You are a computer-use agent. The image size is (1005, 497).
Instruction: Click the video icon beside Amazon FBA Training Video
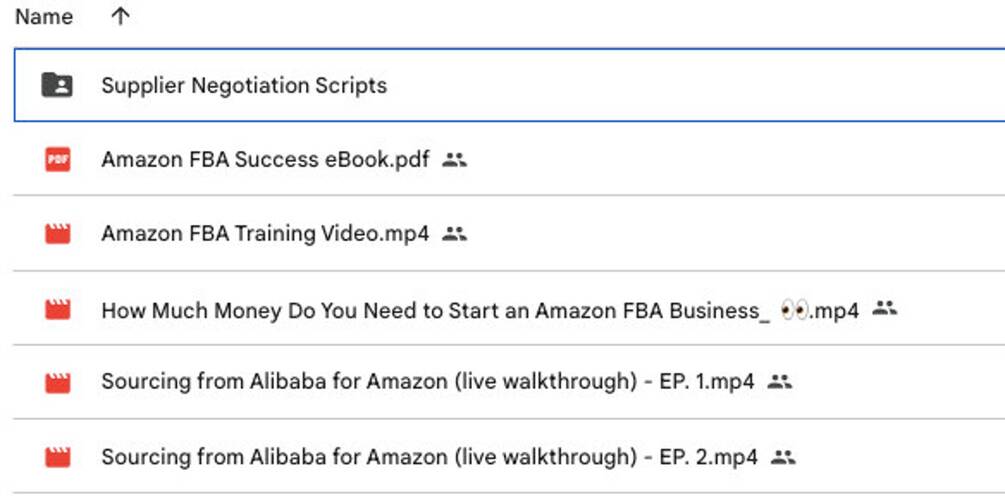pos(58,234)
